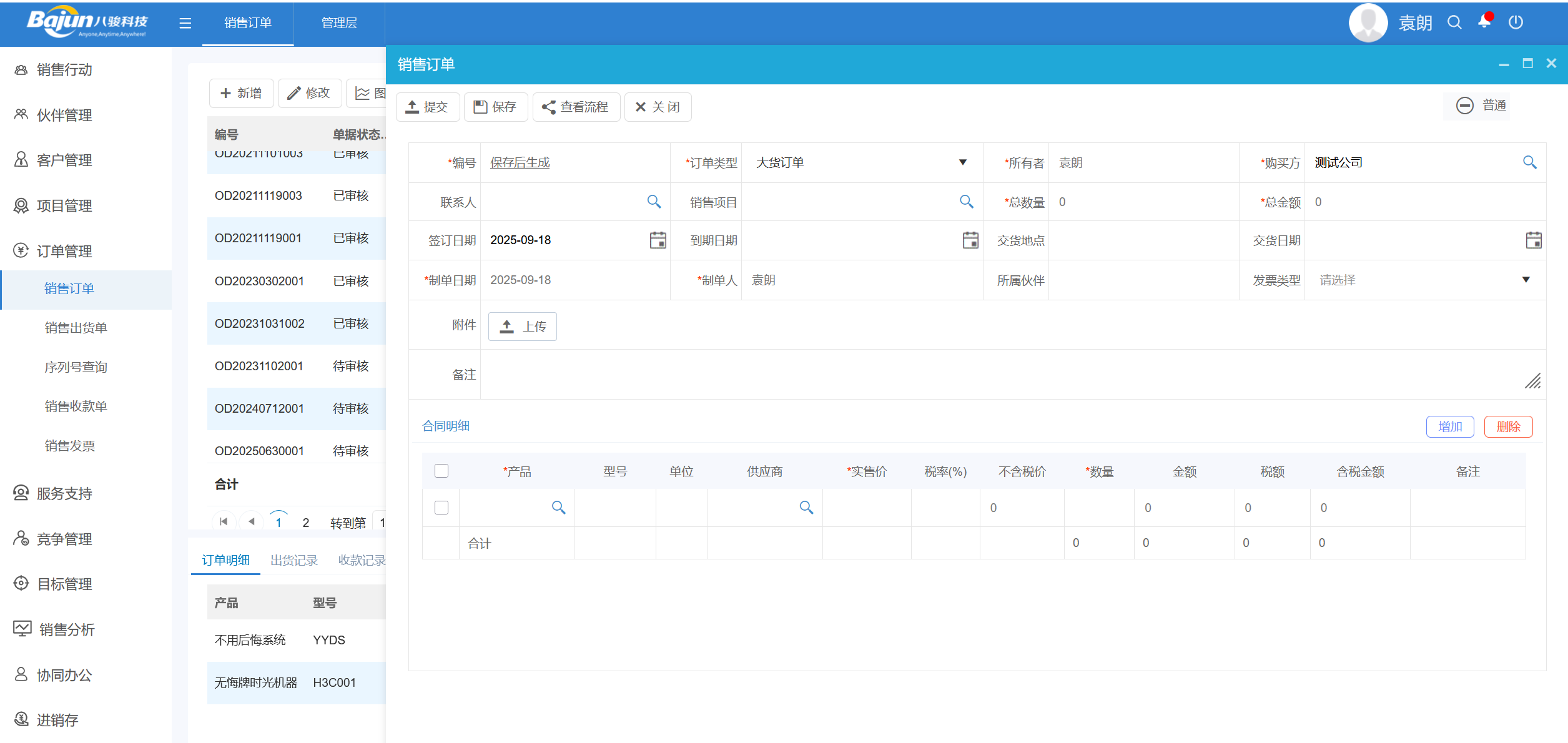Open the 联系人 search magnifier
Image resolution: width=1568 pixels, height=743 pixels.
[654, 202]
